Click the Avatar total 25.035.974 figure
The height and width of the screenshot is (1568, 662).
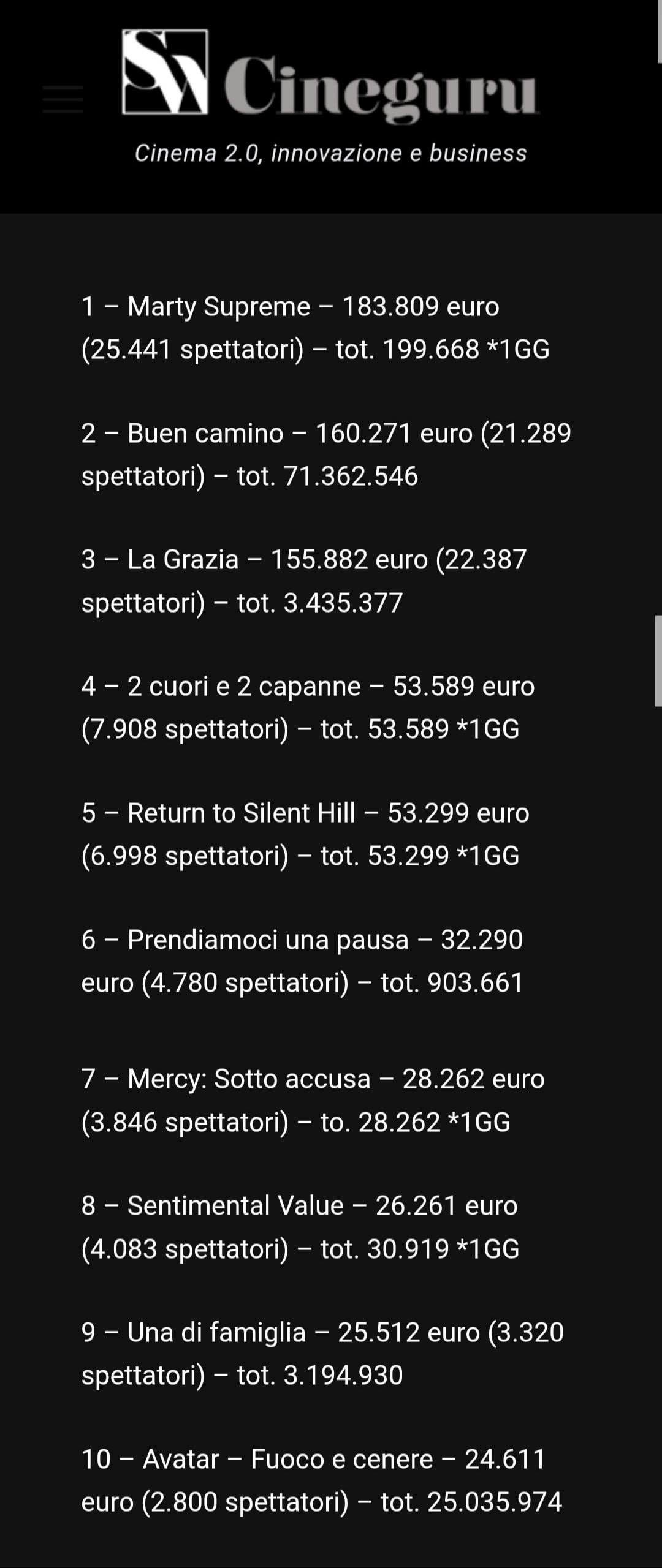tap(494, 1502)
